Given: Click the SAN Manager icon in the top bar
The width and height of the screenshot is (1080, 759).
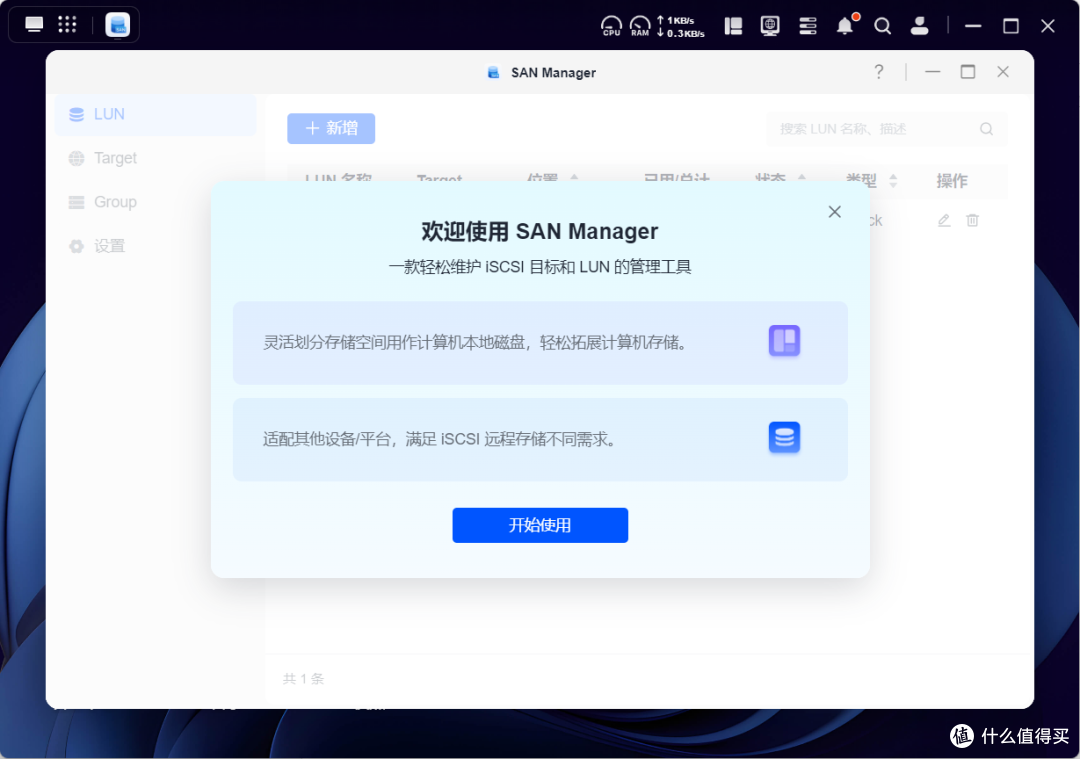Looking at the screenshot, I should (x=118, y=25).
